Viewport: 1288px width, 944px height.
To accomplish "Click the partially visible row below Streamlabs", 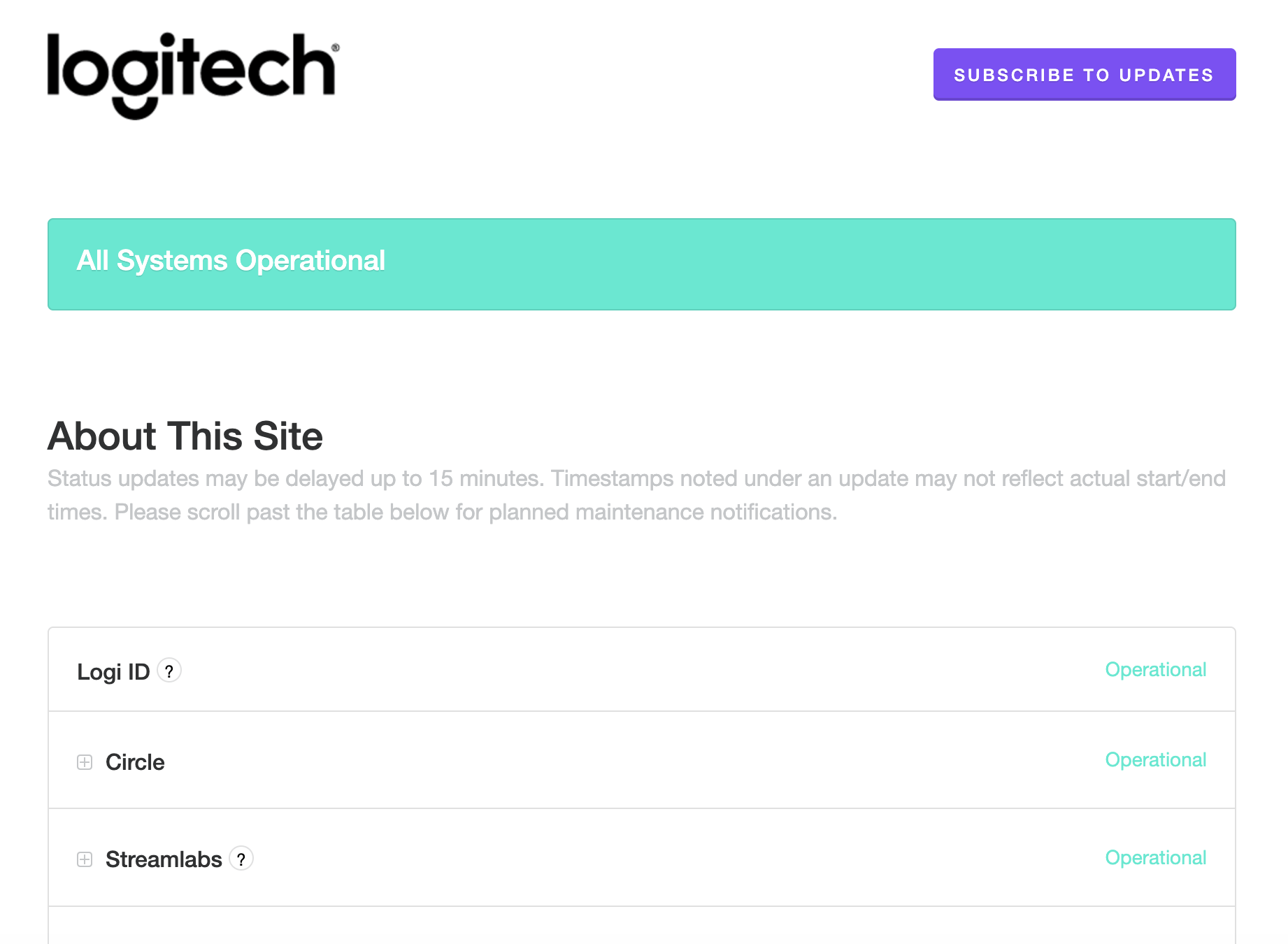I will tap(641, 927).
